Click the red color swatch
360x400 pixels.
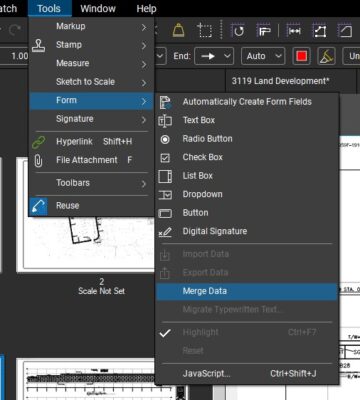click(x=302, y=56)
